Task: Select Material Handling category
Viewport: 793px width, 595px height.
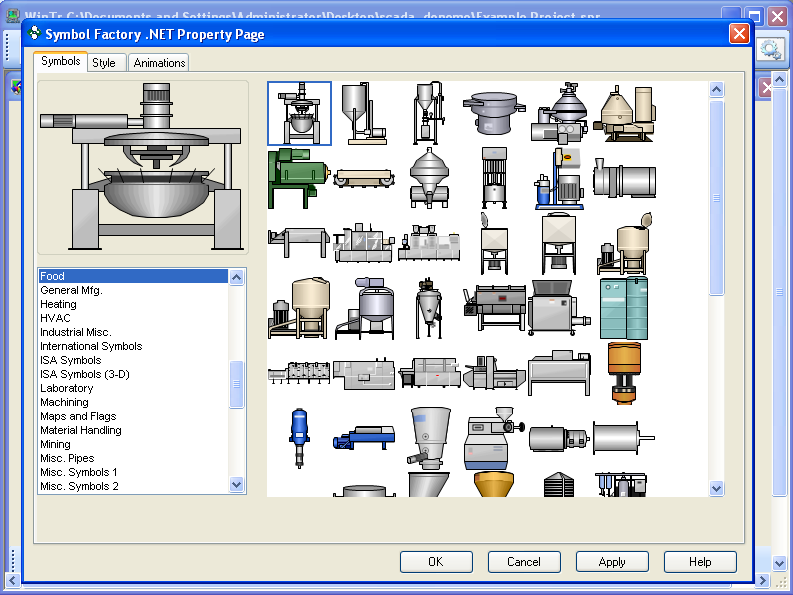Action: tap(81, 430)
